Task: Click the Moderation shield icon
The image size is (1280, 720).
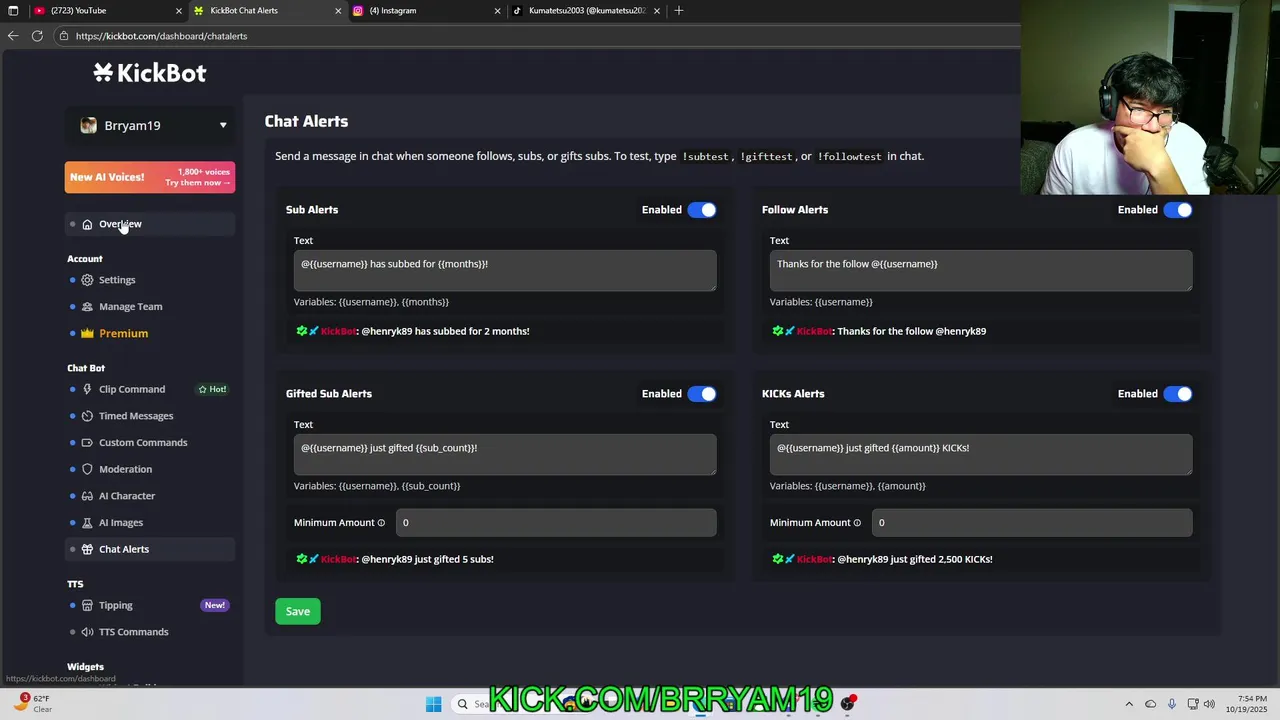Action: click(x=87, y=469)
